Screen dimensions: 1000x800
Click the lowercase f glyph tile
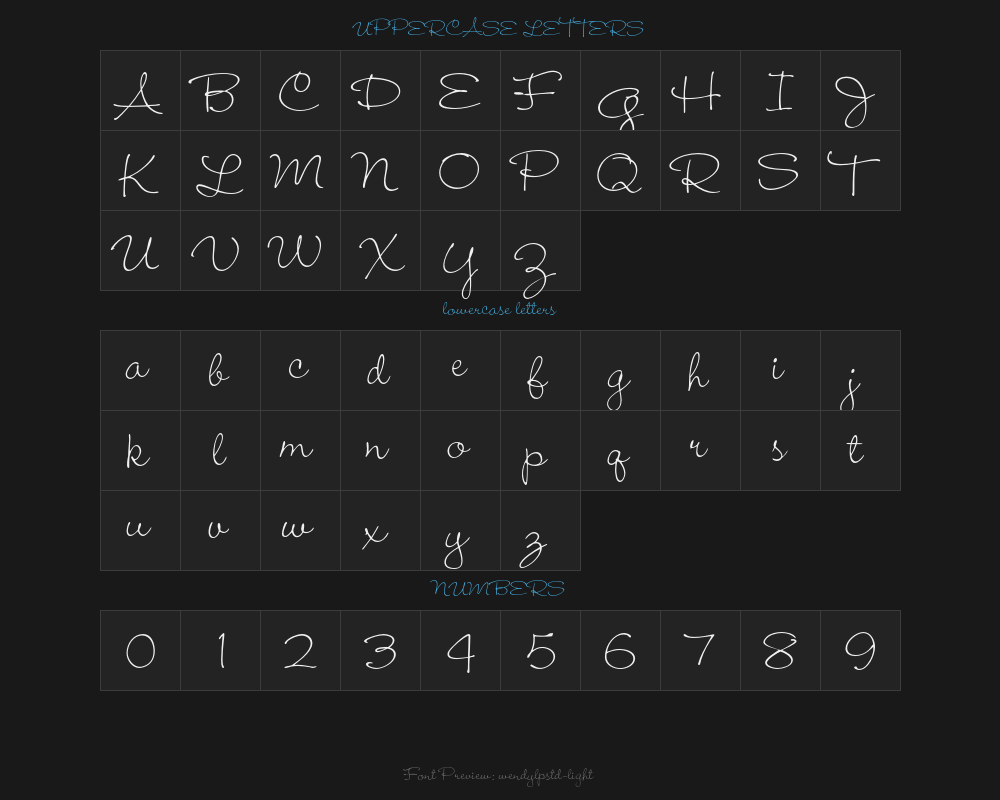tap(541, 371)
